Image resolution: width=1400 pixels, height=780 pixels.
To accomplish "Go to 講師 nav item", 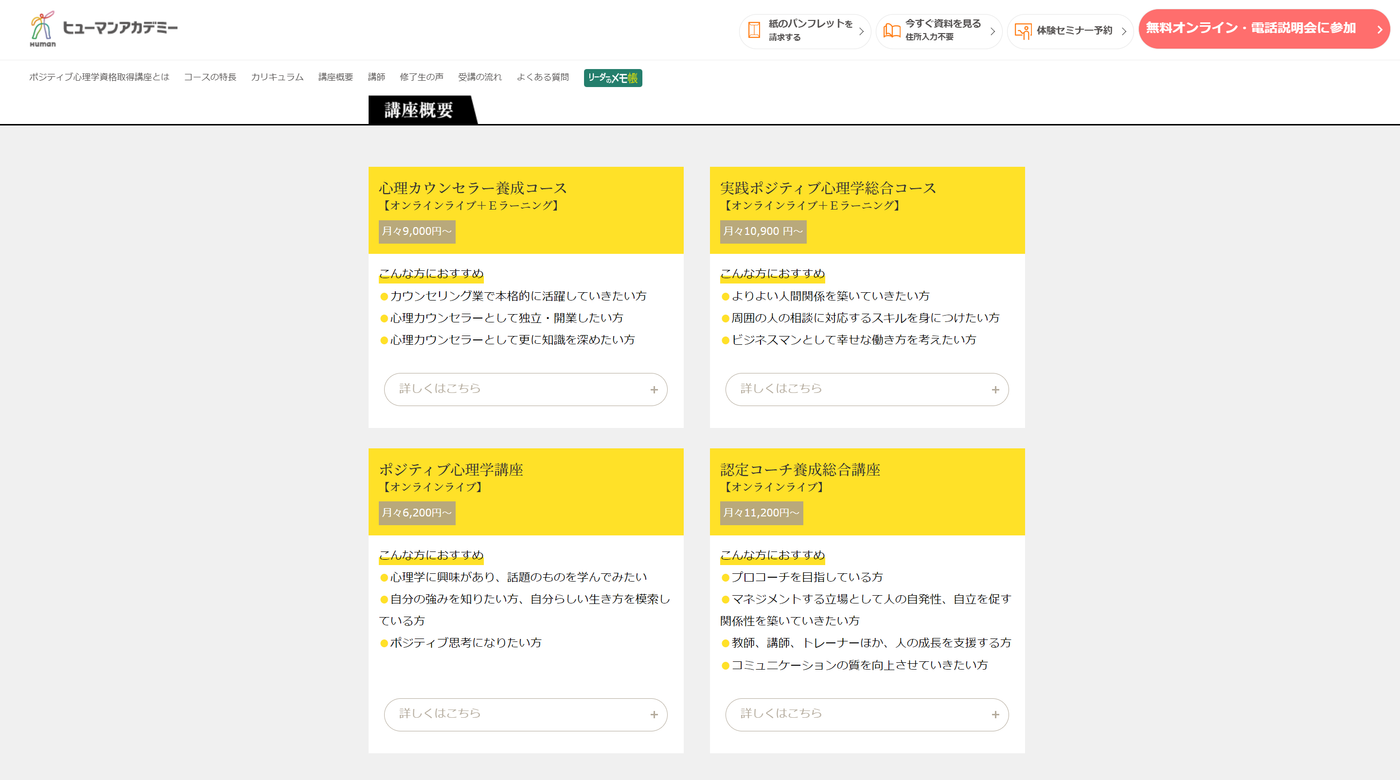I will (376, 77).
